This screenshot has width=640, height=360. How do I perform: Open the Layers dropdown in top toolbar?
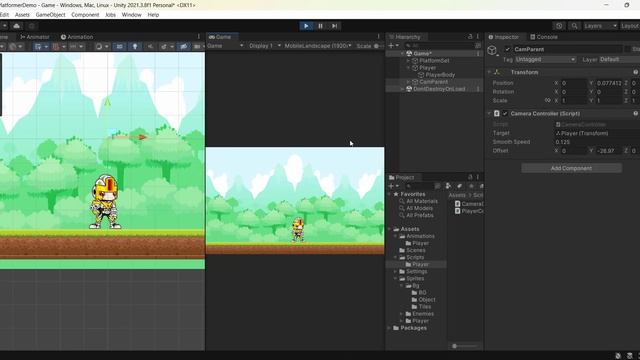600,26
